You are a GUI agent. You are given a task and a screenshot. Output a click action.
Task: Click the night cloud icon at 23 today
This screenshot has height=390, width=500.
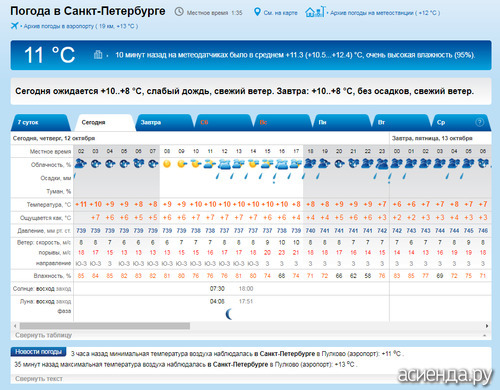coord(382,164)
